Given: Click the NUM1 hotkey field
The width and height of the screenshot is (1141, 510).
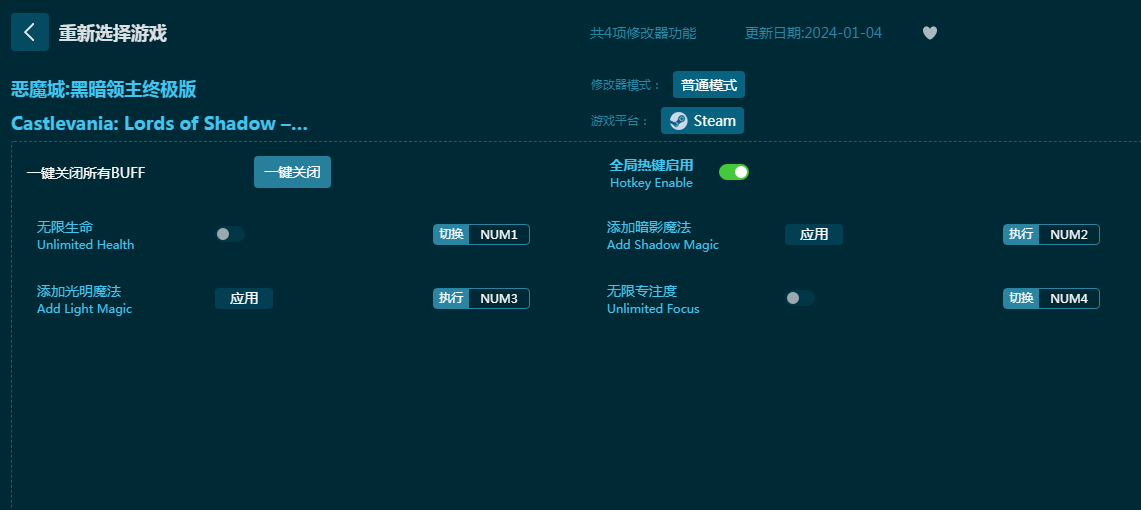Looking at the screenshot, I should 498,234.
